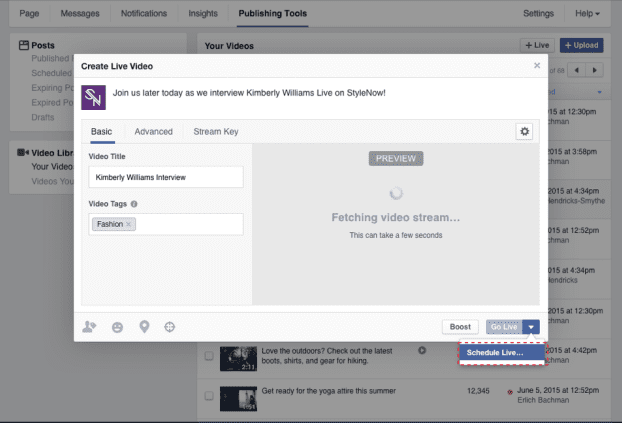Viewport: 622px width, 423px height.
Task: Click the Upload button
Action: [581, 46]
